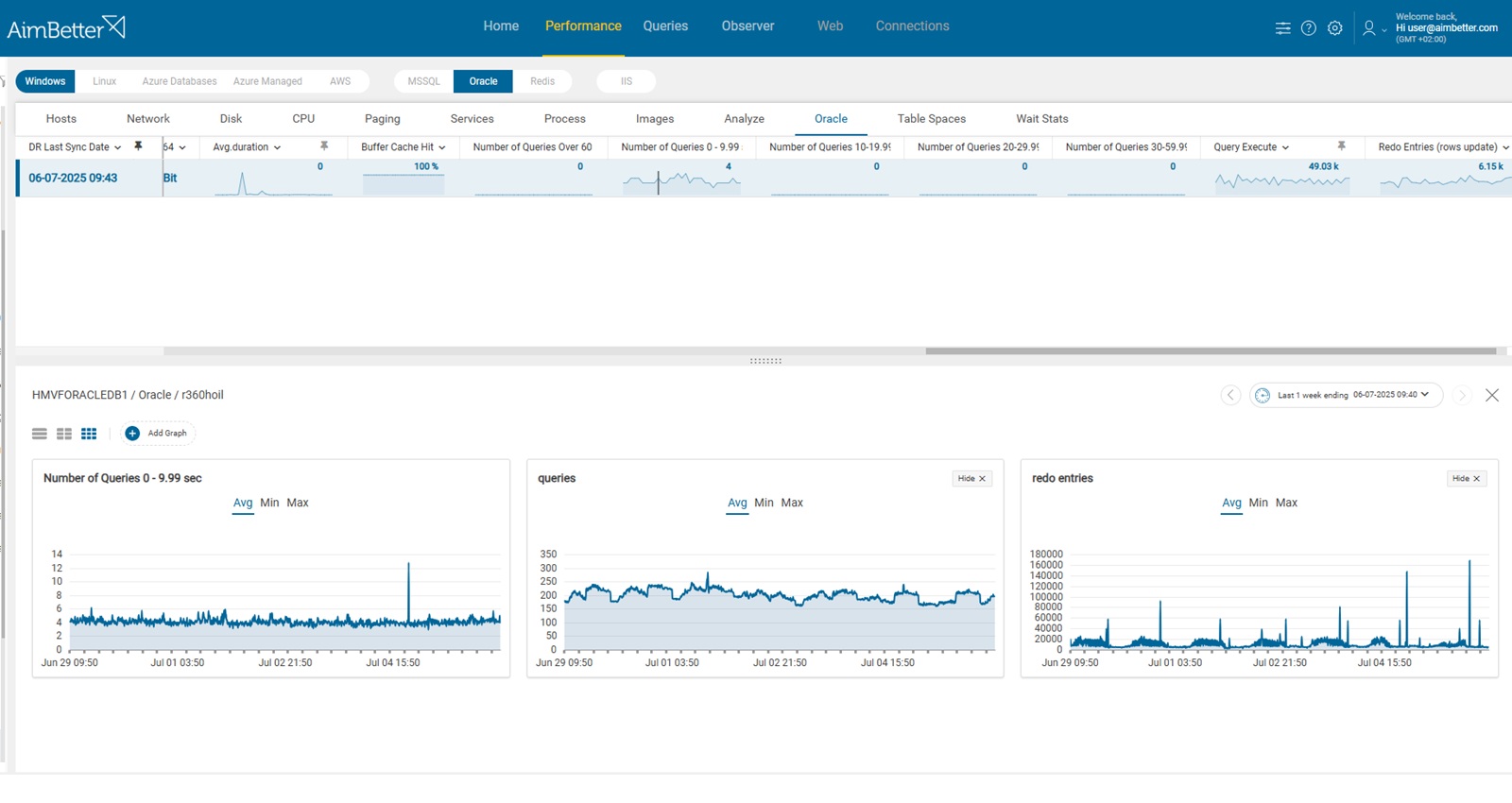The image size is (1512, 803).
Task: Hide the redo entries graph
Action: 1467,479
